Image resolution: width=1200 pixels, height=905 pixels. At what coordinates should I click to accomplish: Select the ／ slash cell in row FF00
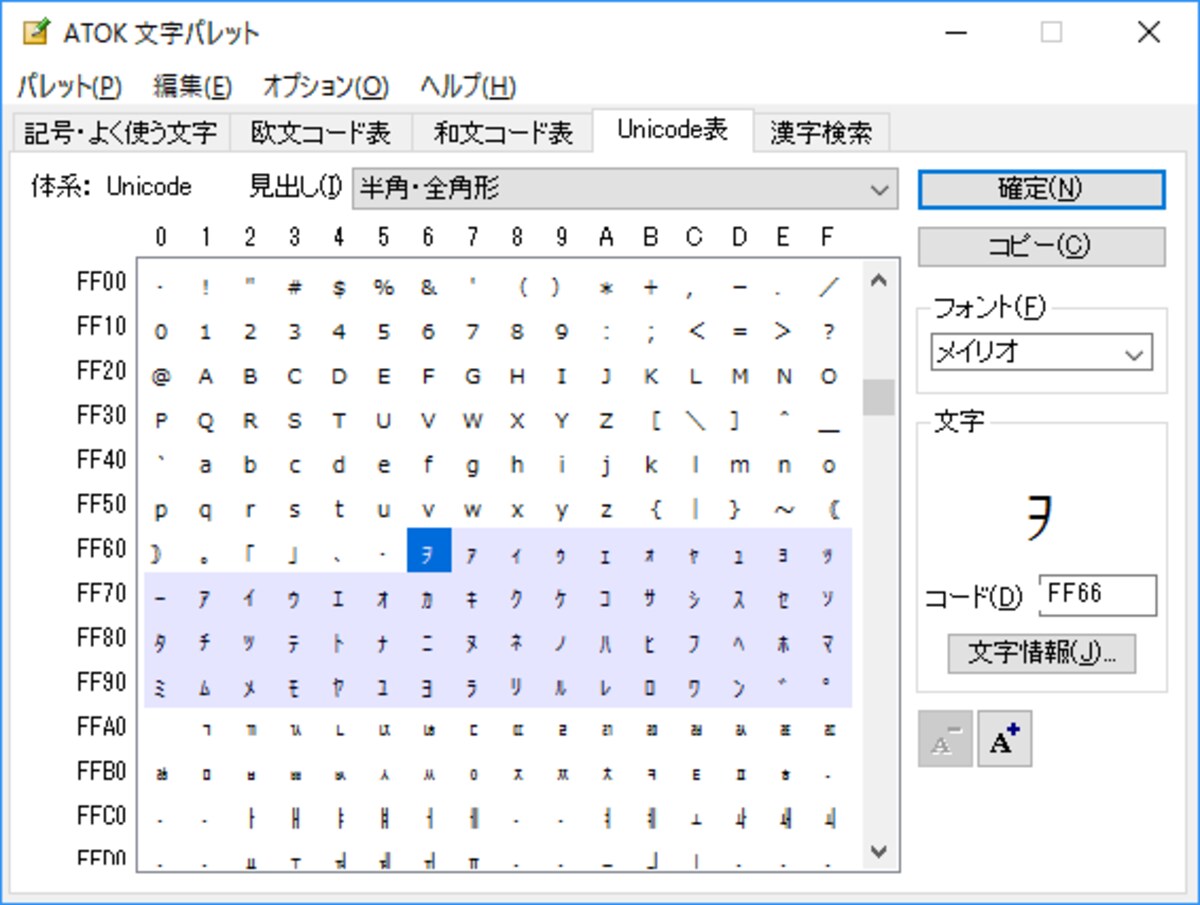click(x=829, y=287)
